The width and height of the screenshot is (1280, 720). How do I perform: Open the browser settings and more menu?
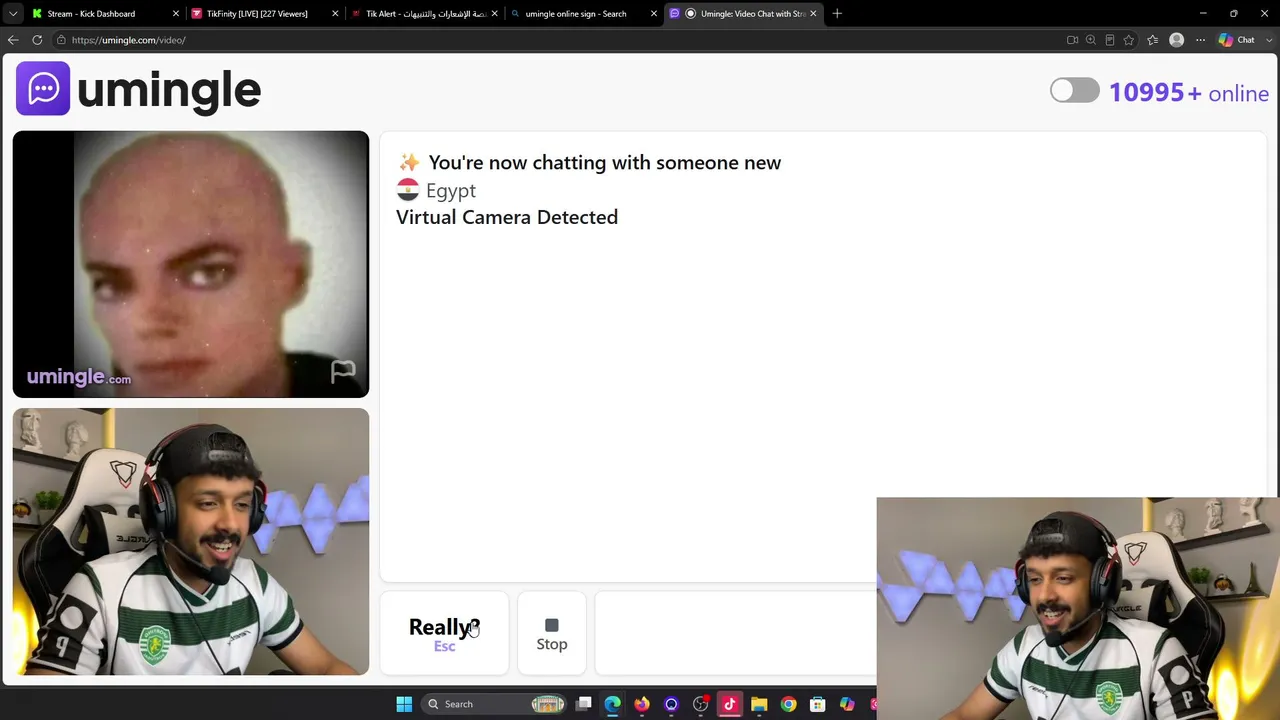[x=1200, y=40]
